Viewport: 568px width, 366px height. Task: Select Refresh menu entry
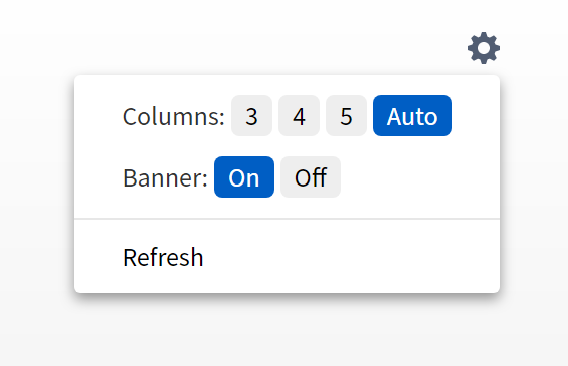(287, 257)
